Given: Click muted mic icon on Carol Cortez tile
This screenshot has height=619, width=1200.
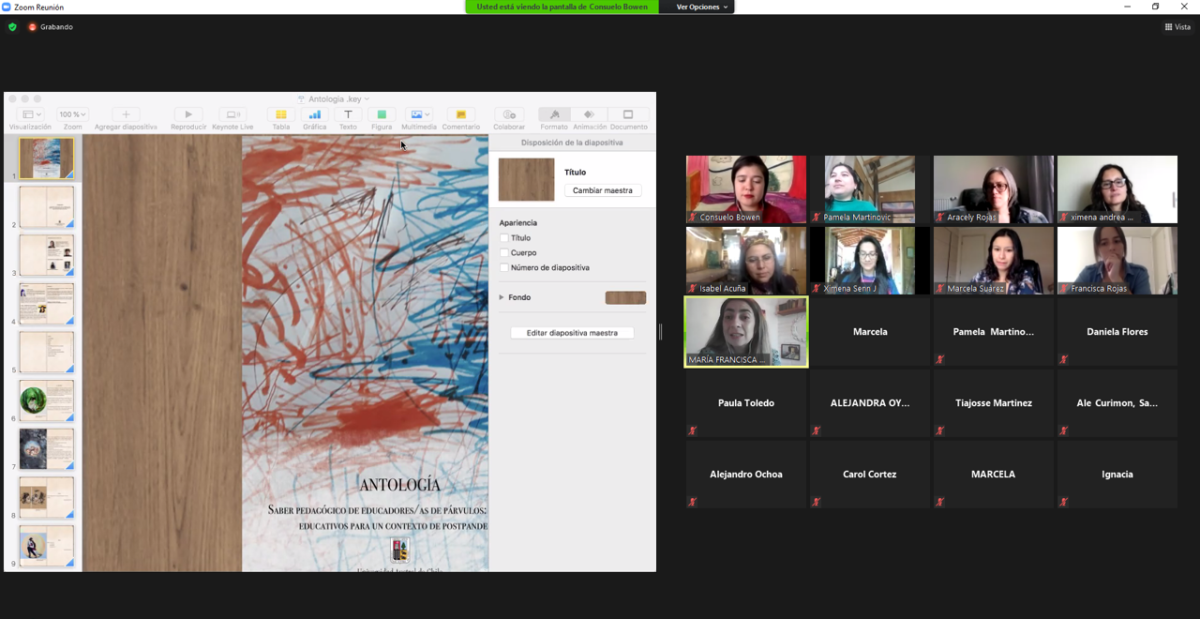Looking at the screenshot, I should tap(816, 502).
